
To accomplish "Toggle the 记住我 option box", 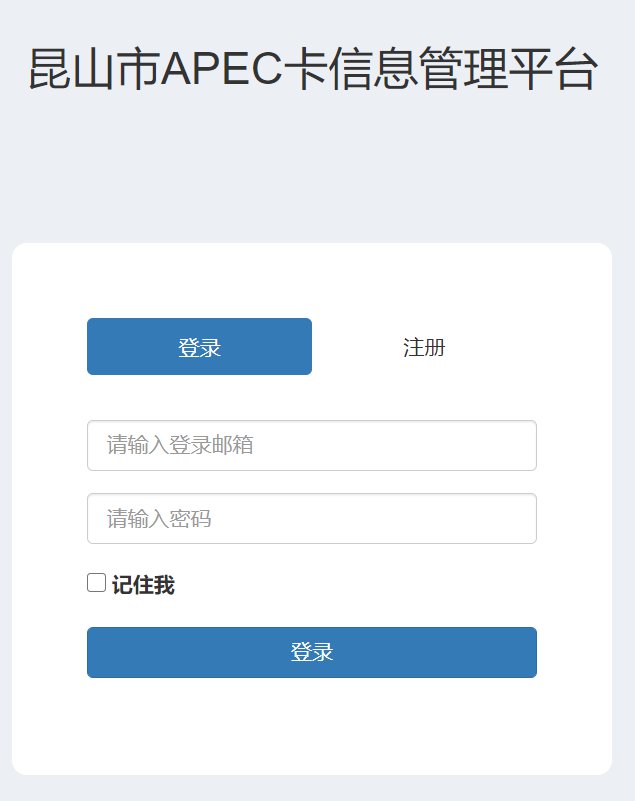I will (97, 583).
